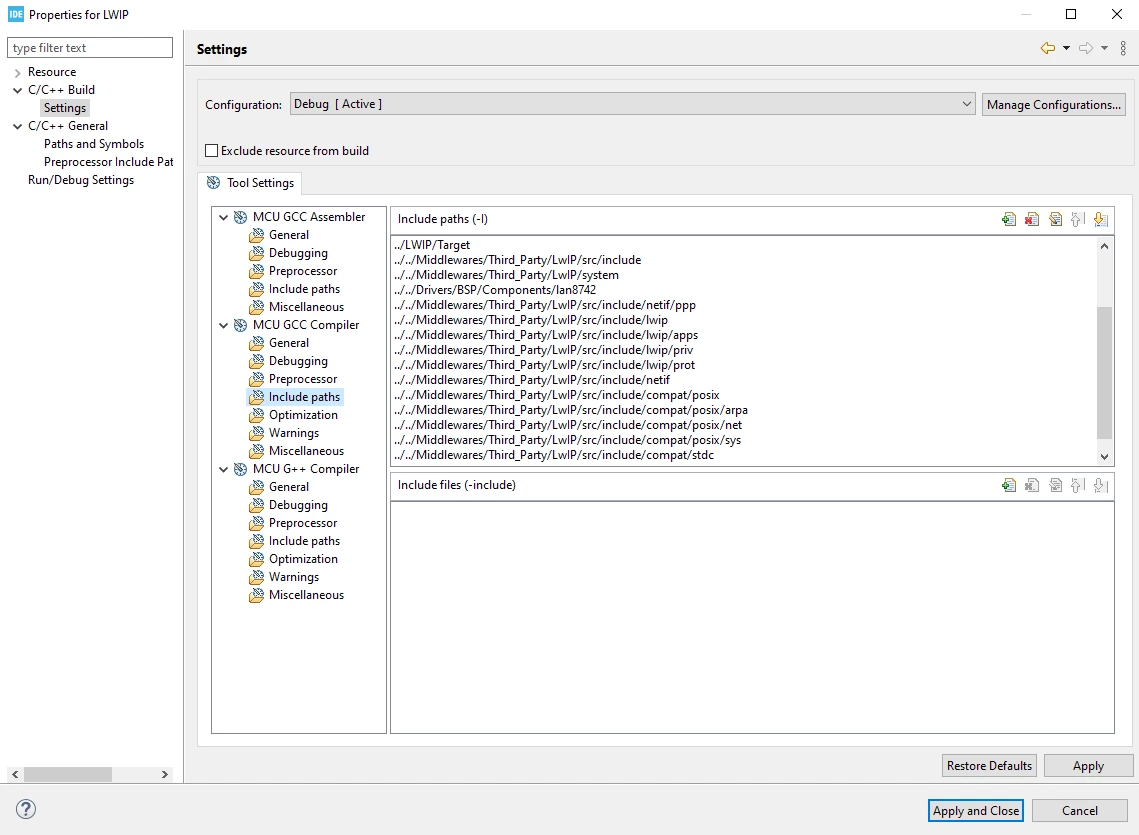Viewport: 1139px width, 835px height.
Task: Expand the Resource tree node
Action: (x=17, y=72)
